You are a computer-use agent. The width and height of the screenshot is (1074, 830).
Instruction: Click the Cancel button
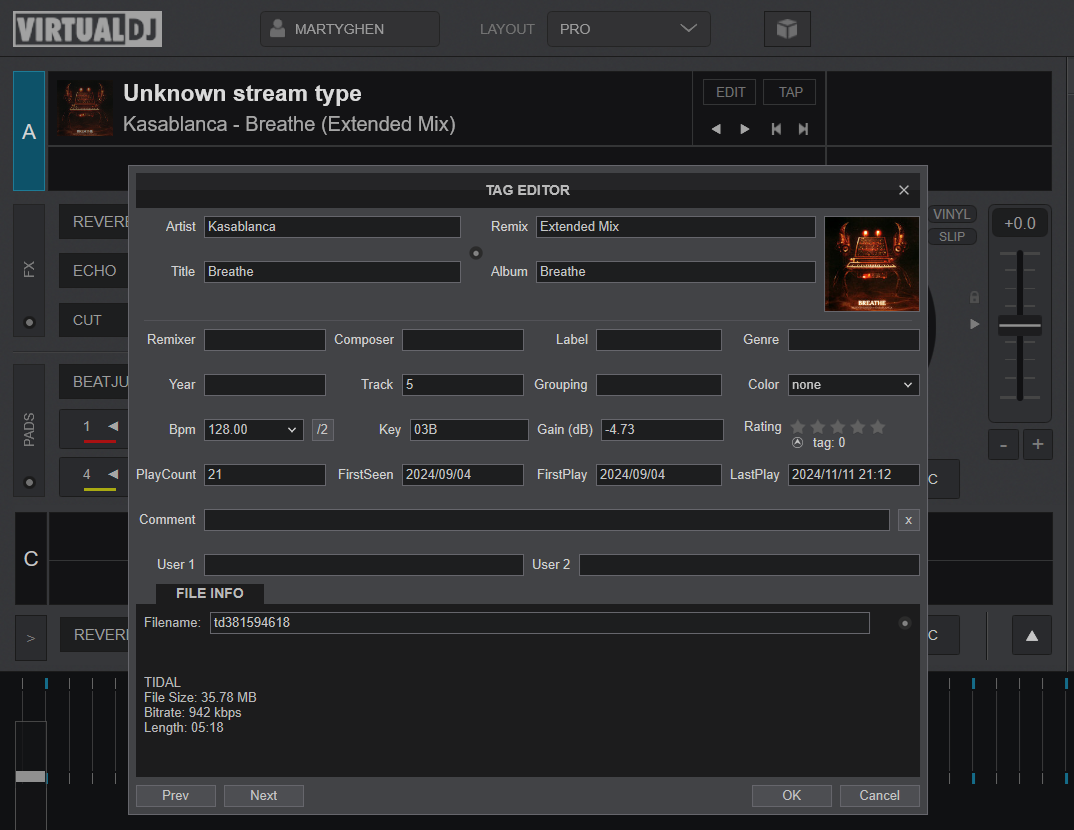[x=879, y=796]
